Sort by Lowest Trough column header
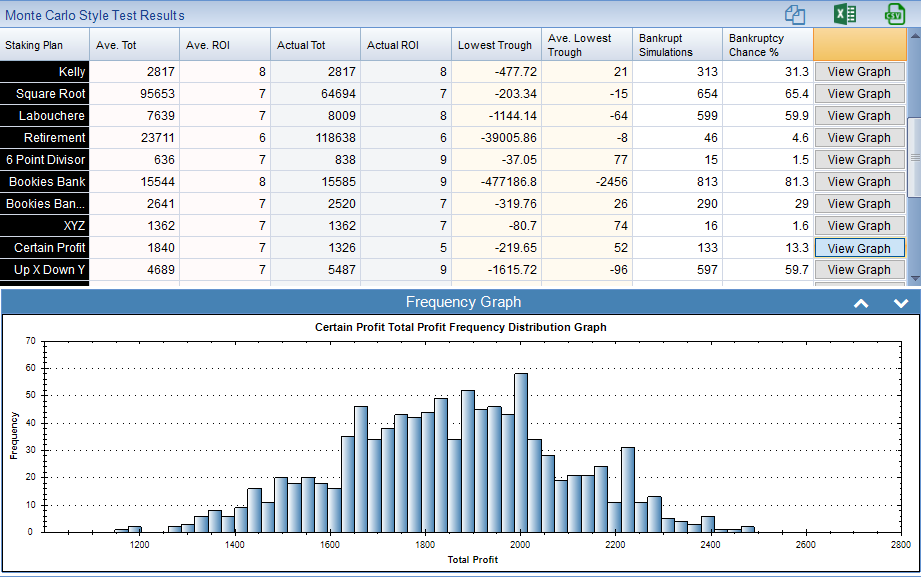 click(x=495, y=45)
